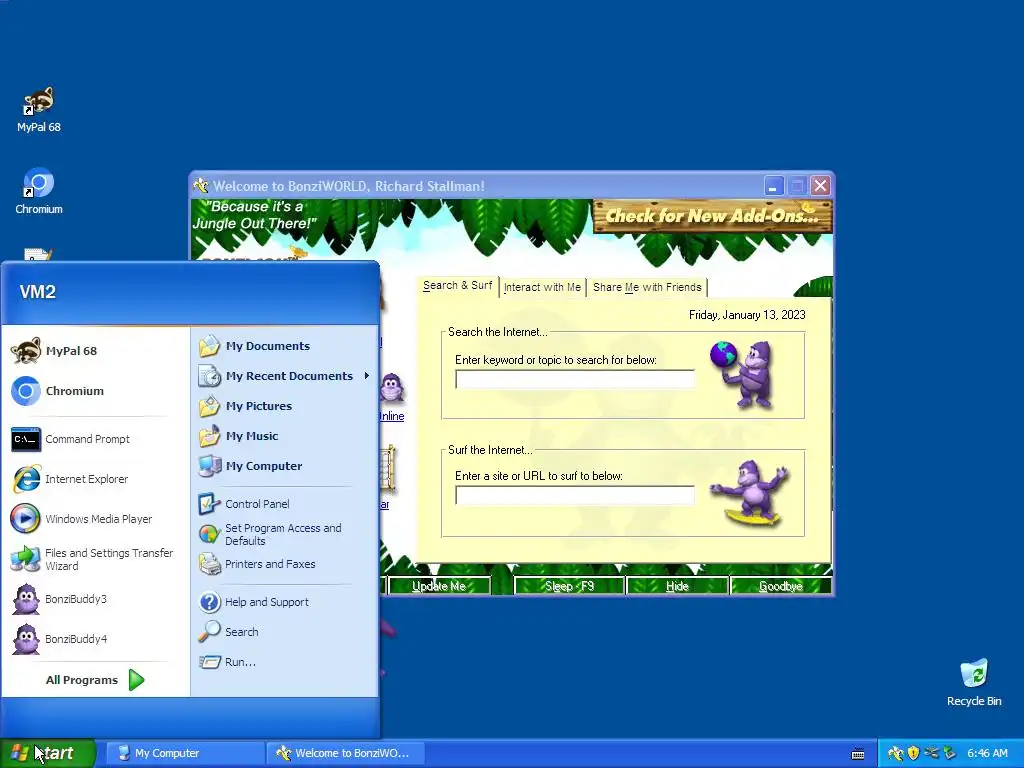Click the taskbar clock showing 6:46 AM
The width and height of the screenshot is (1024, 768).
click(987, 753)
